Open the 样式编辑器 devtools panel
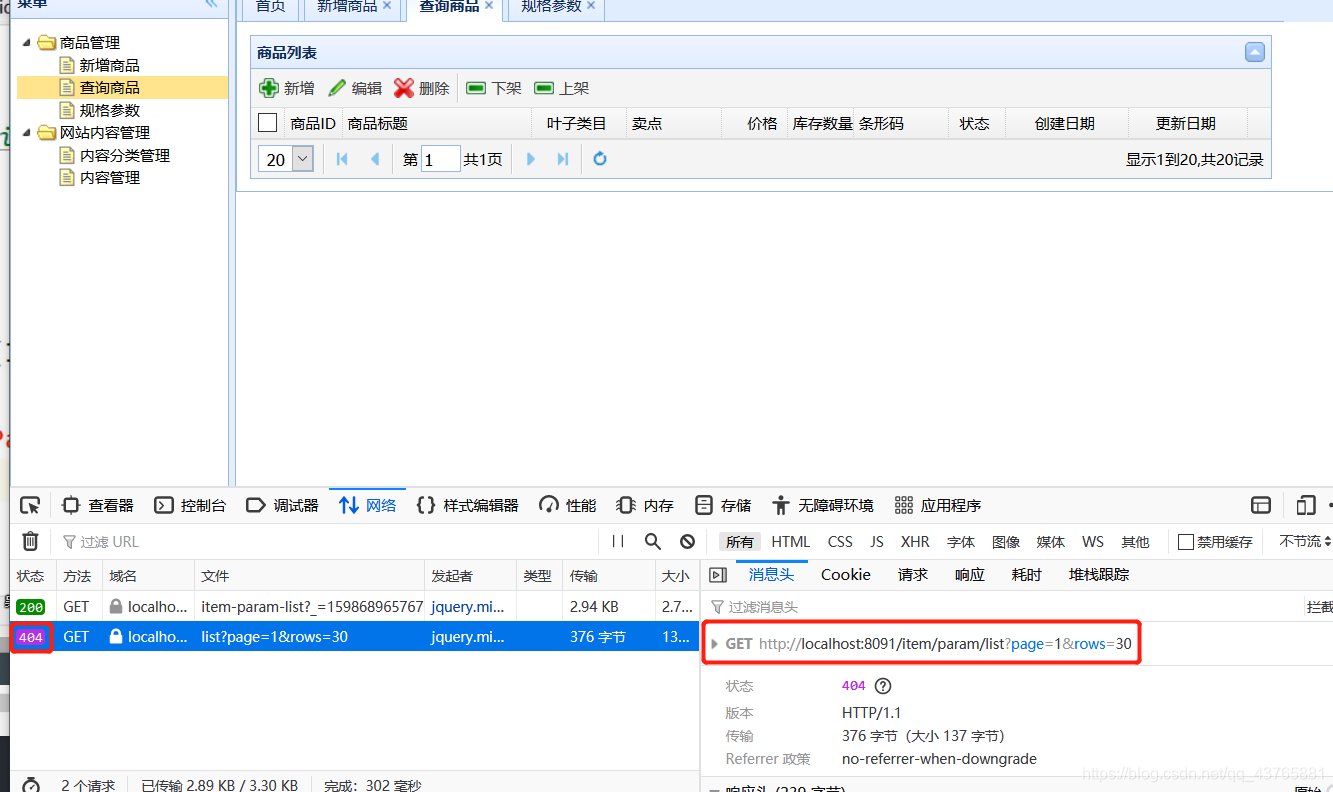Image resolution: width=1333 pixels, height=792 pixels. (468, 505)
